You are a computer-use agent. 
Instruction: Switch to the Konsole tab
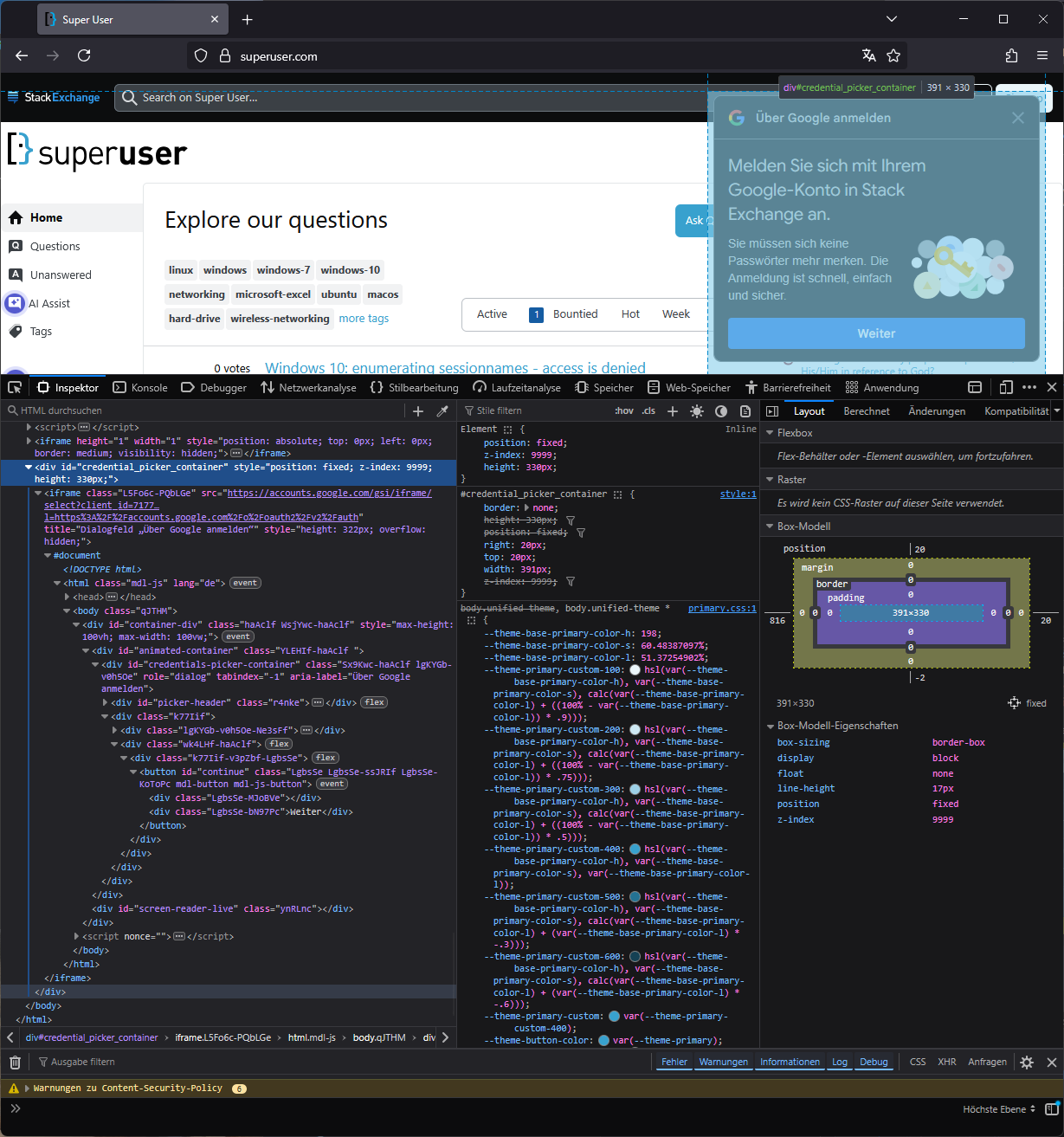[x=140, y=387]
